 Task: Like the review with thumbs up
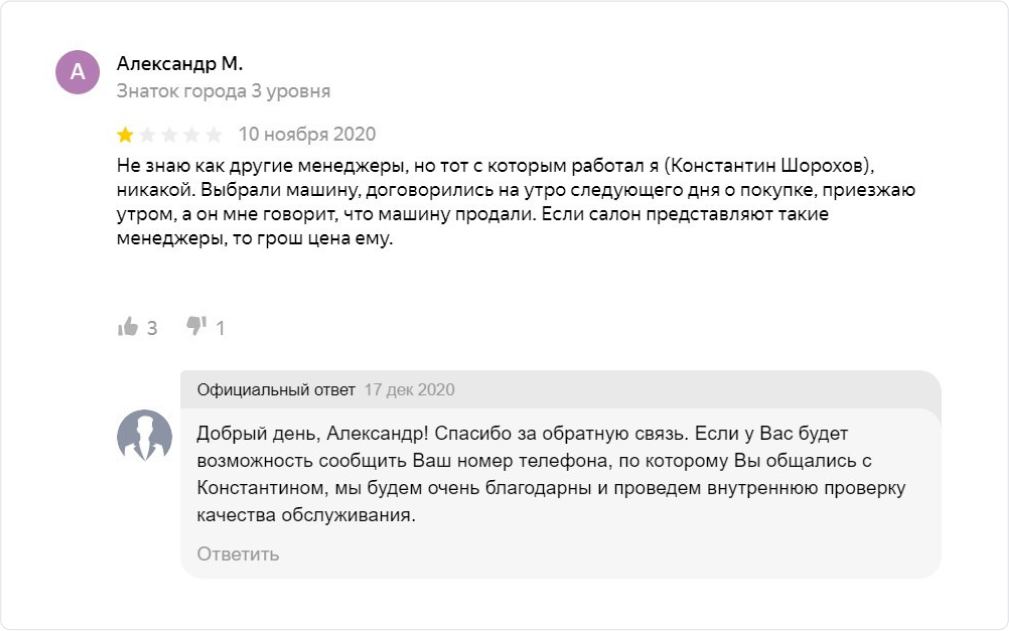128,327
